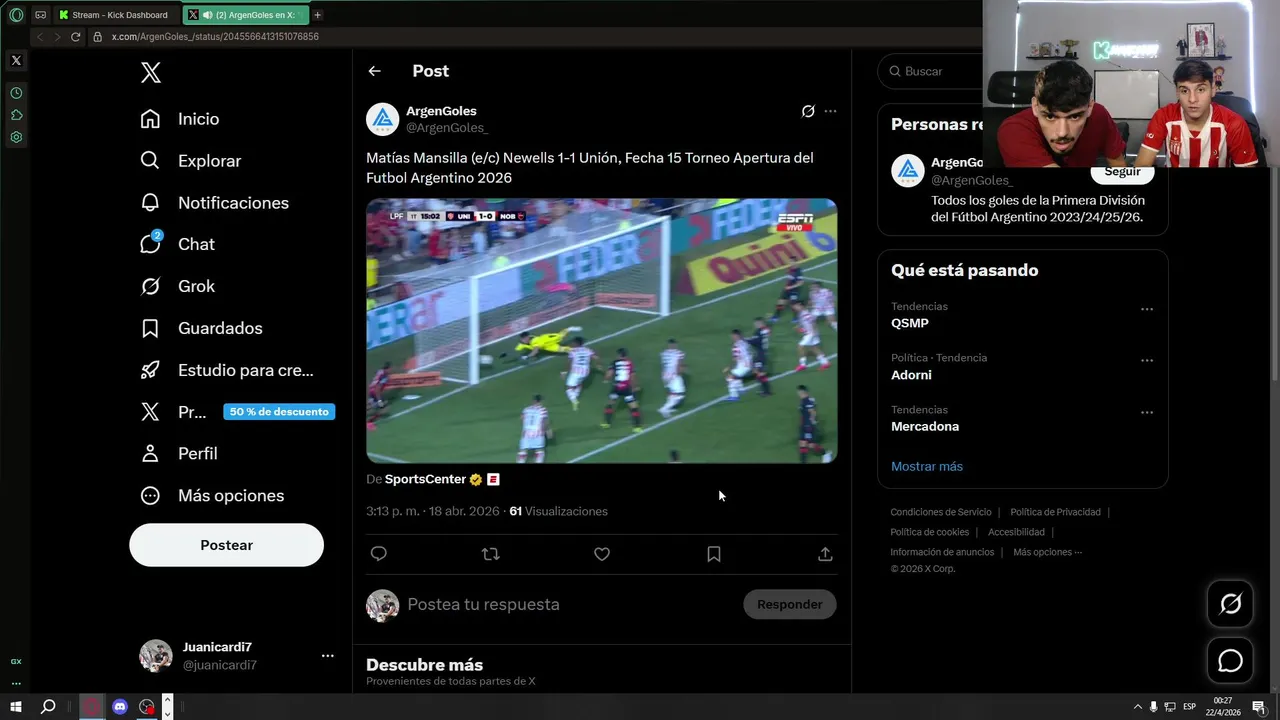Viewport: 1280px width, 720px height.
Task: Open Estudio para creadores item
Action: coord(227,370)
